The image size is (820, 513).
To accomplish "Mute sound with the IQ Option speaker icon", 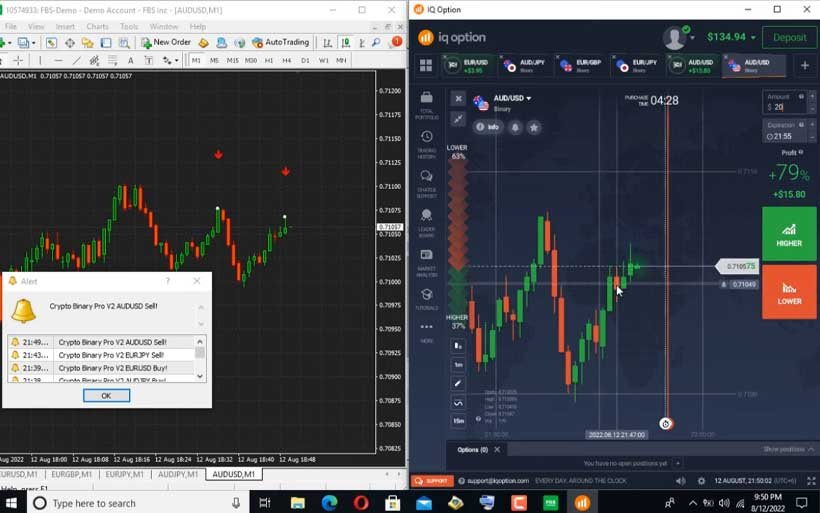I will (x=681, y=481).
